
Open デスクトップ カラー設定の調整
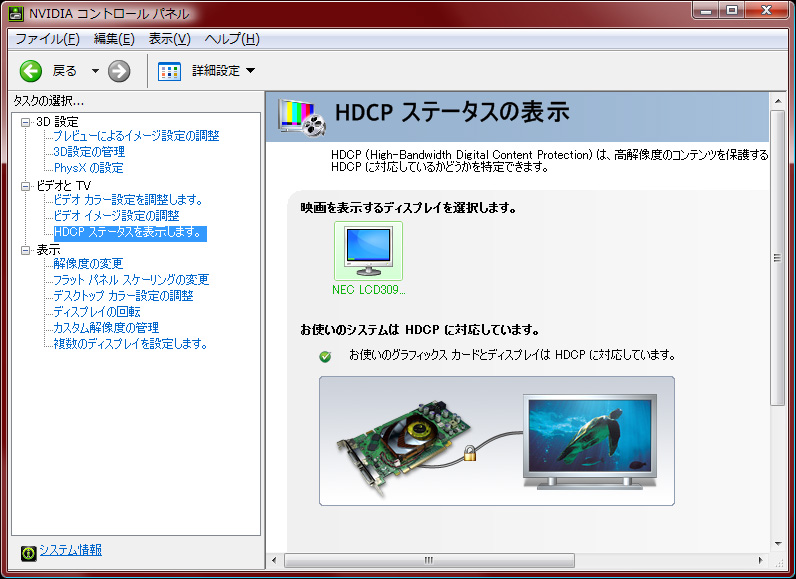[x=123, y=296]
